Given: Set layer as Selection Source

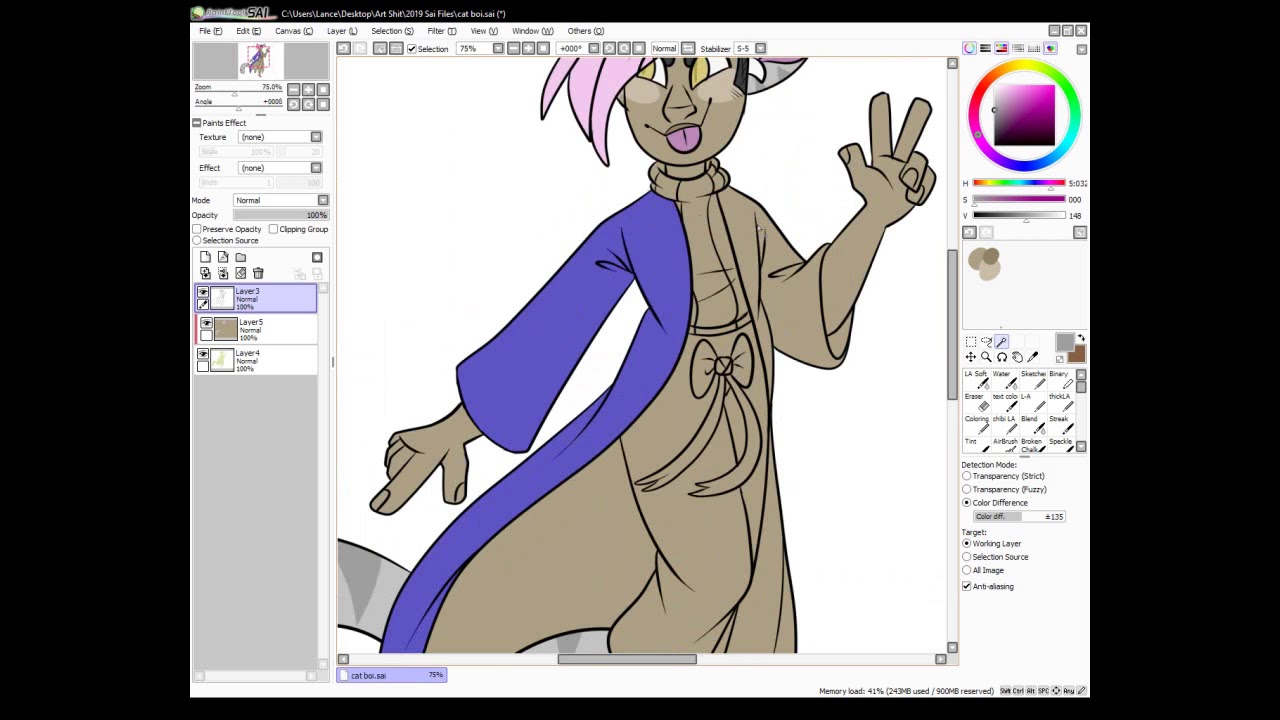Looking at the screenshot, I should [197, 240].
